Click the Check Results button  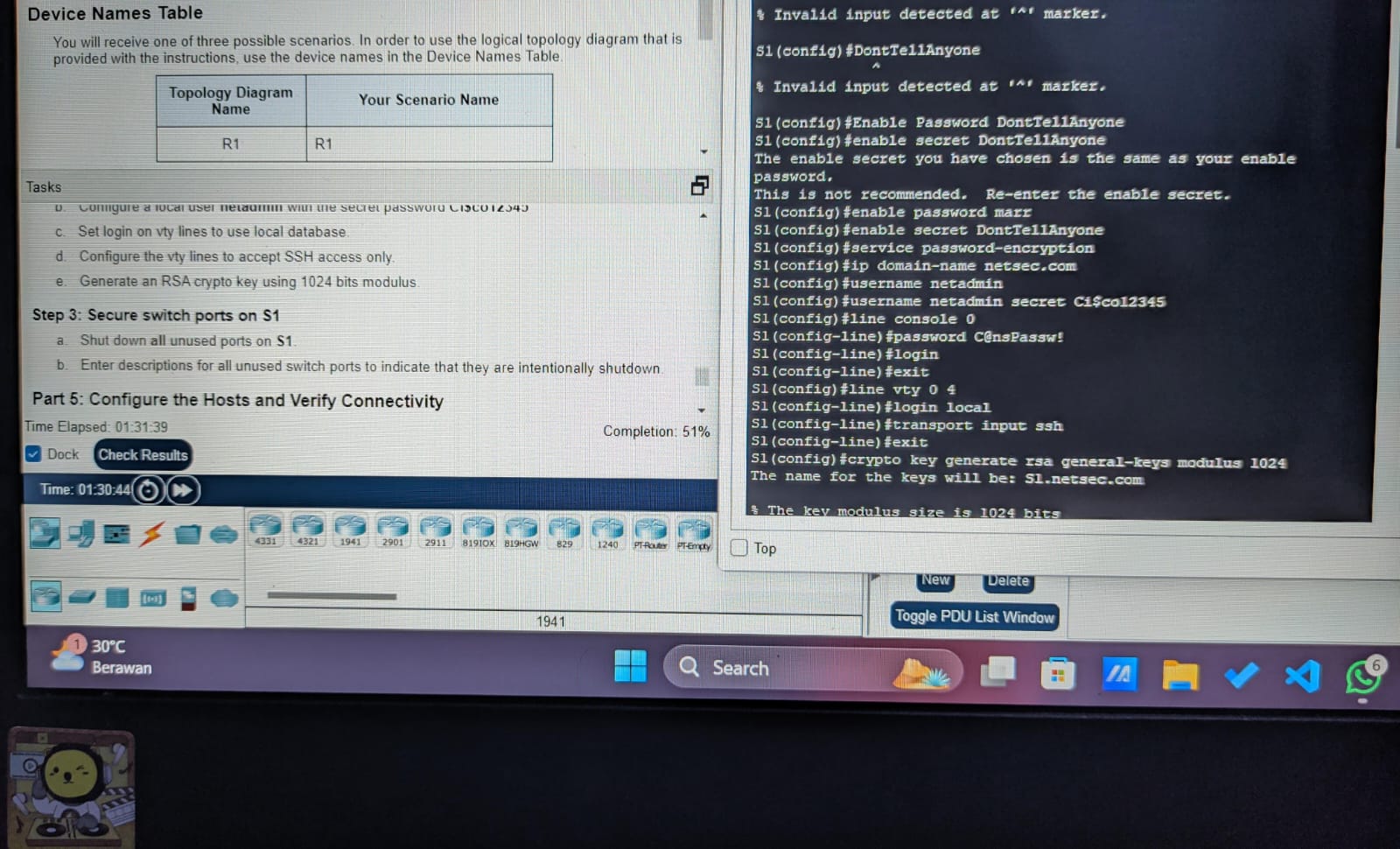143,455
